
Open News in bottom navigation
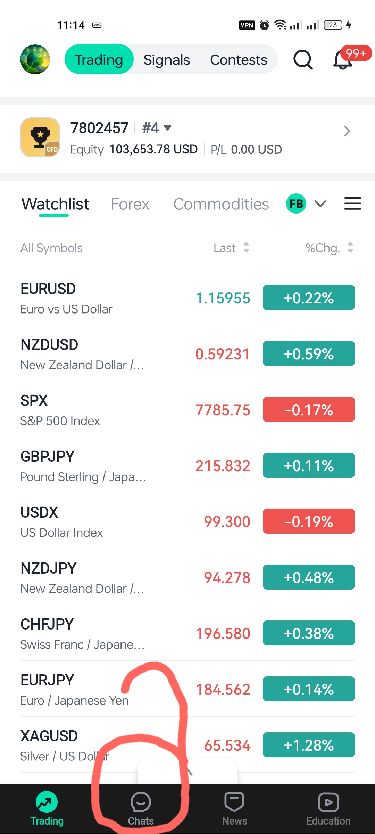(x=234, y=809)
